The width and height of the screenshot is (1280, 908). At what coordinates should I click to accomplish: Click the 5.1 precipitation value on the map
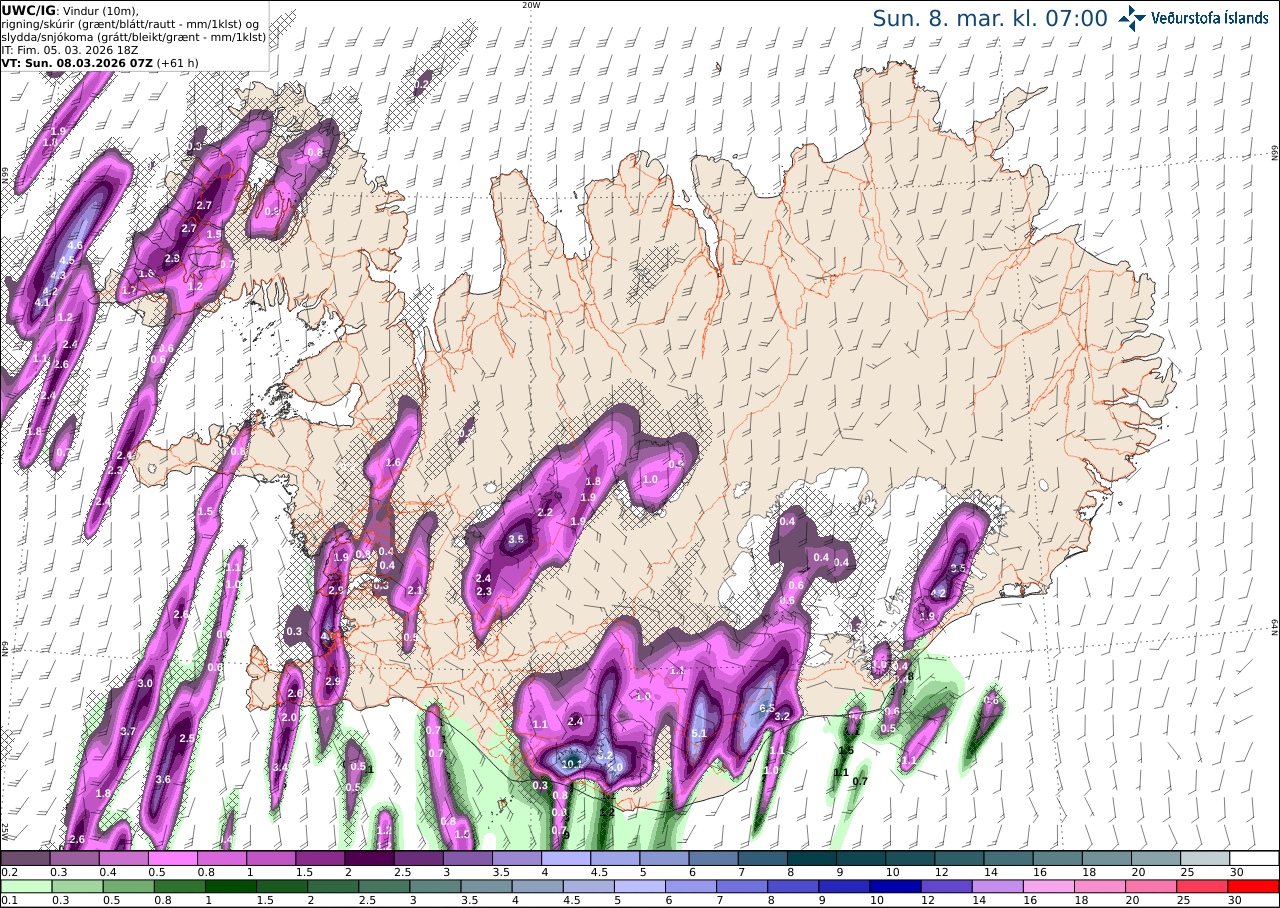point(699,734)
